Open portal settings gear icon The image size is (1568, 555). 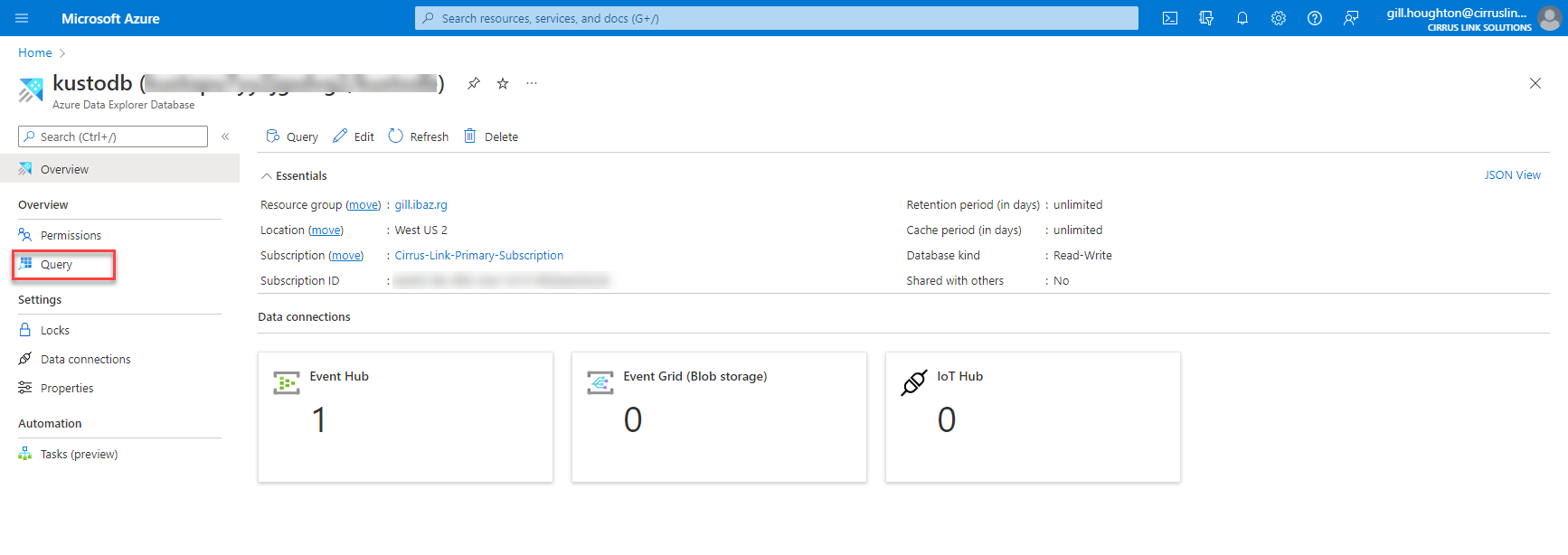[x=1278, y=18]
